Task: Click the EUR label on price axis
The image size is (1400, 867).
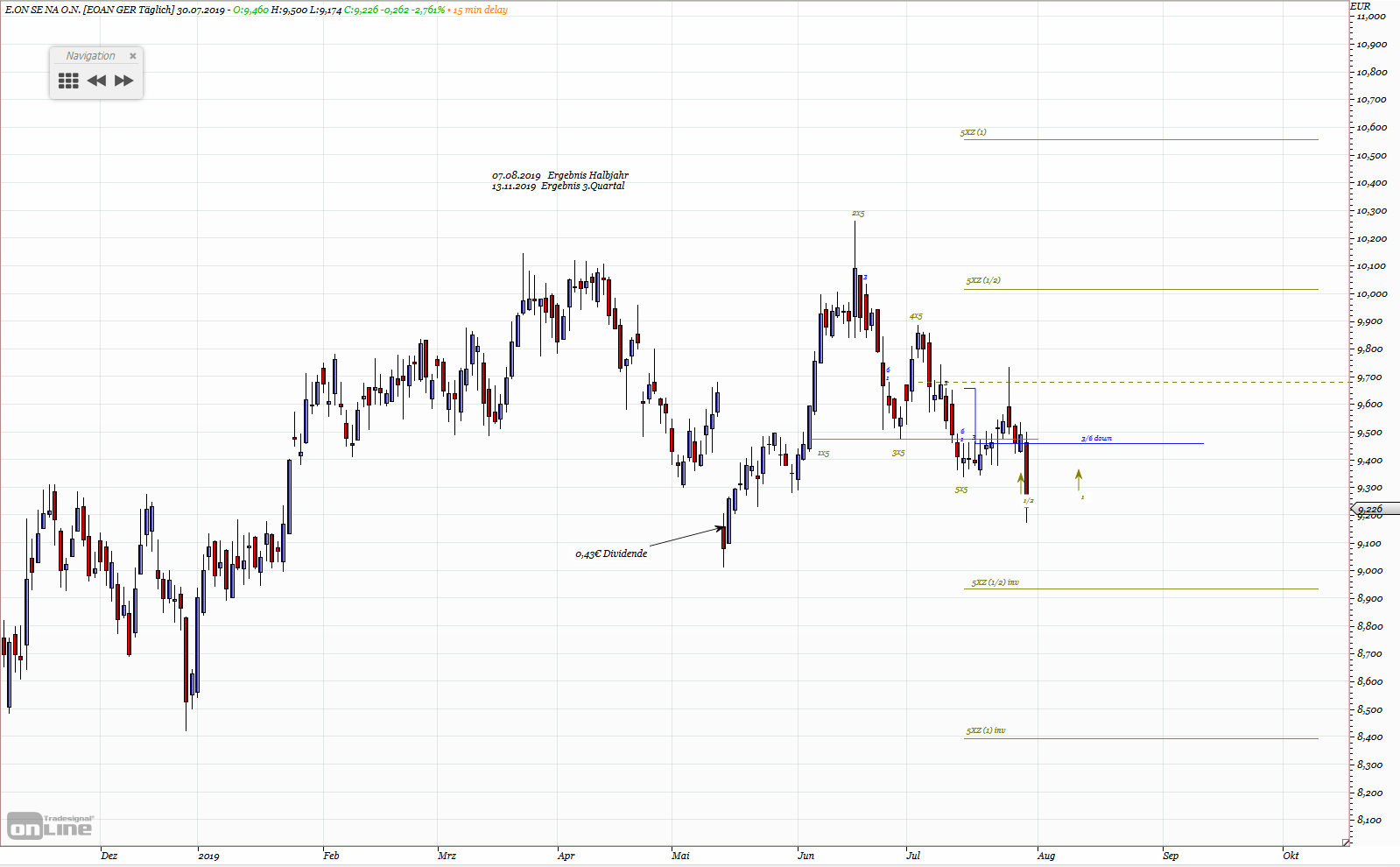Action: [1360, 6]
